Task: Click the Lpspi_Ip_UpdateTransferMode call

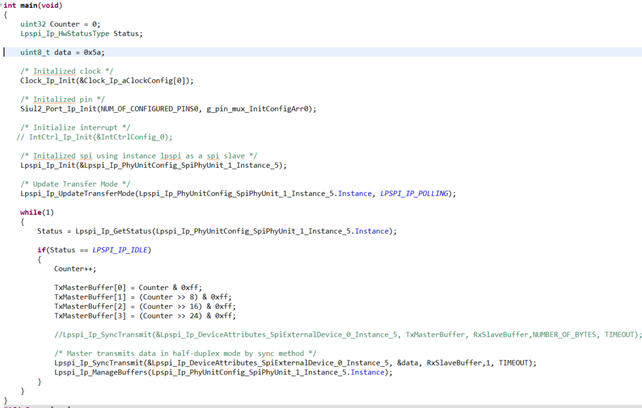Action: [x=238, y=194]
